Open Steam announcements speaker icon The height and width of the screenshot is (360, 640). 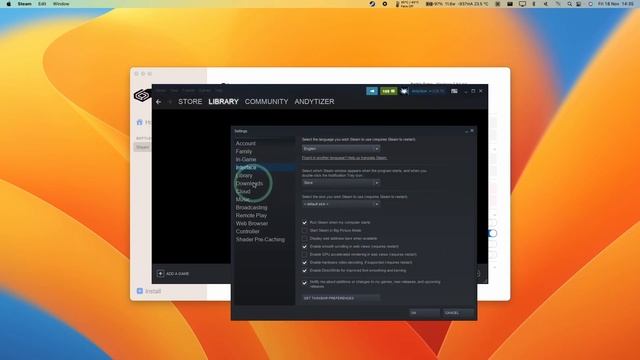coord(372,91)
